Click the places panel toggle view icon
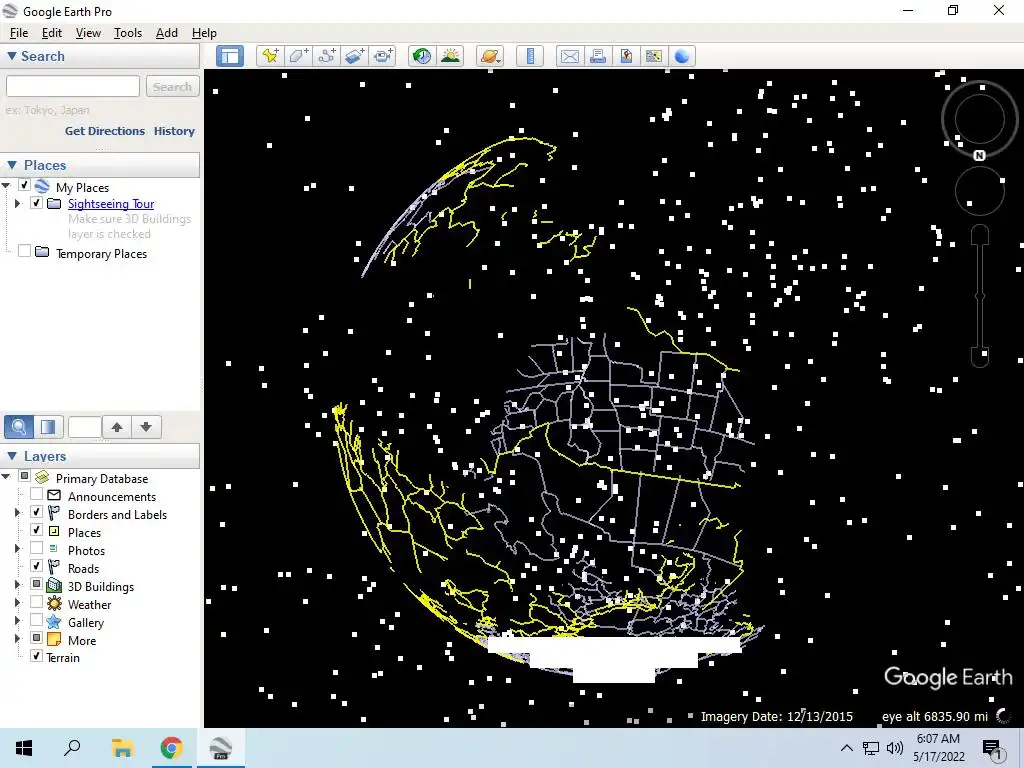Viewport: 1024px width, 768px height. 48,427
